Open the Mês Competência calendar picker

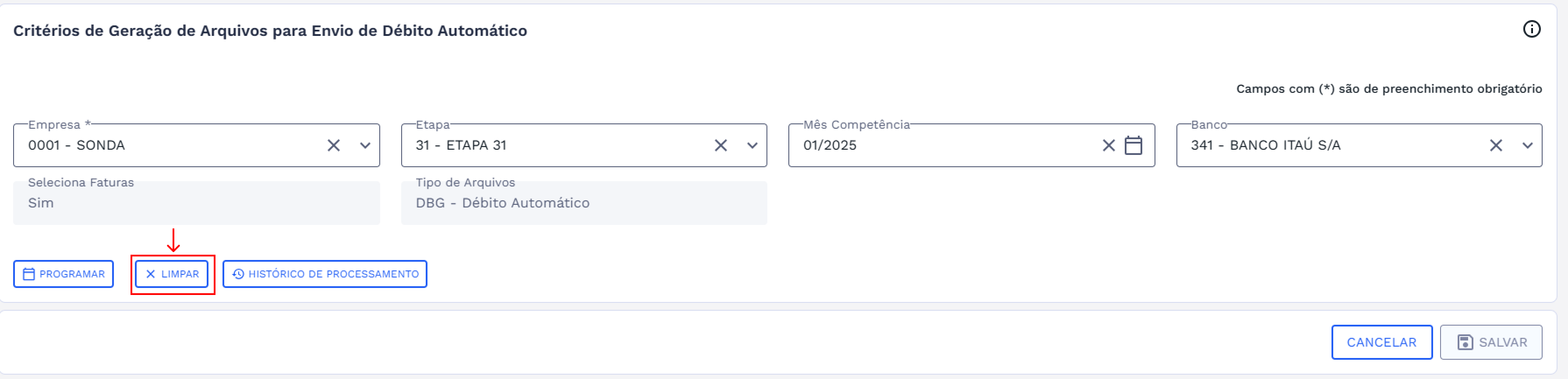1133,145
